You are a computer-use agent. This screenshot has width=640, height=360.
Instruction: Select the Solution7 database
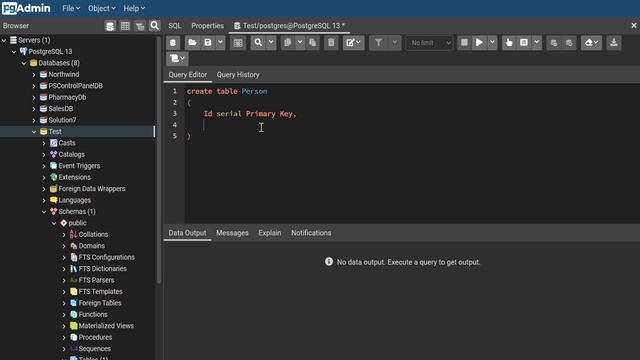(62, 120)
